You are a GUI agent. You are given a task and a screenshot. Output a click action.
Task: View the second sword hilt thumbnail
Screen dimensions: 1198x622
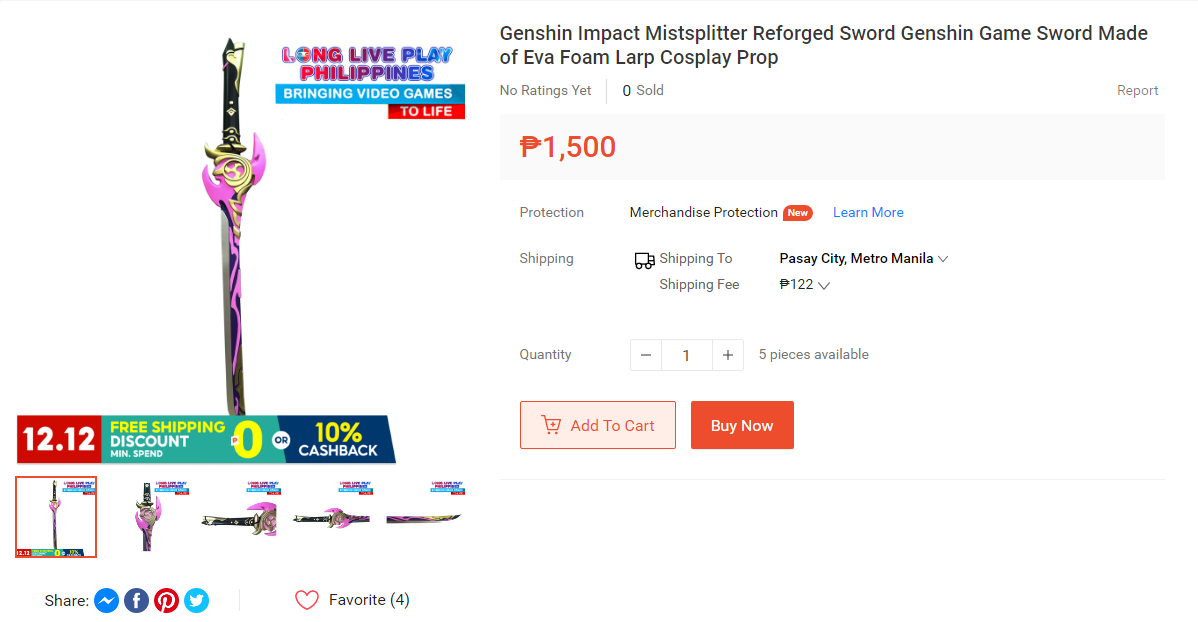(x=149, y=517)
